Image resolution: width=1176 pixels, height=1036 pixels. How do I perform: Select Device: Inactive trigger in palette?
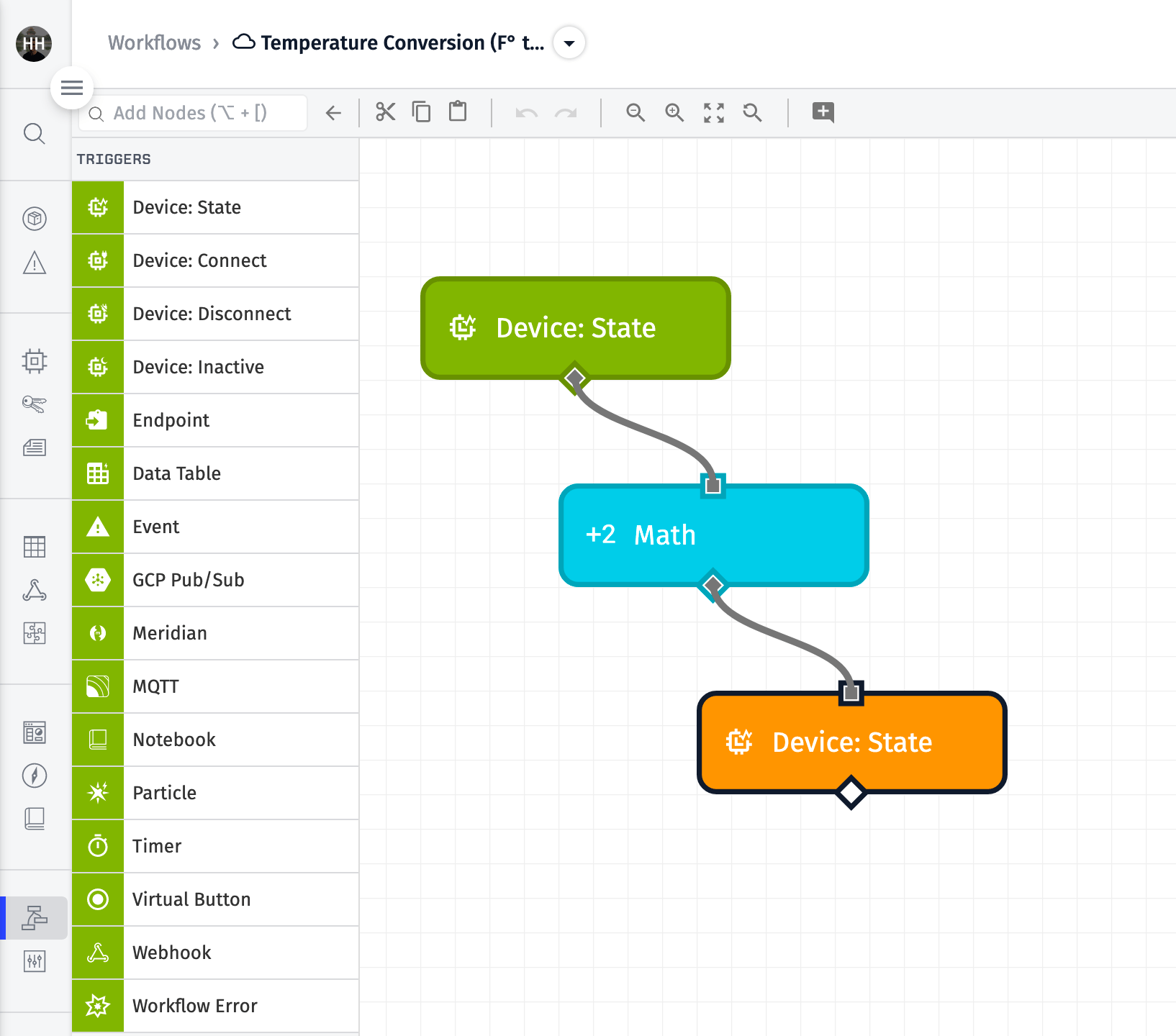tap(215, 367)
